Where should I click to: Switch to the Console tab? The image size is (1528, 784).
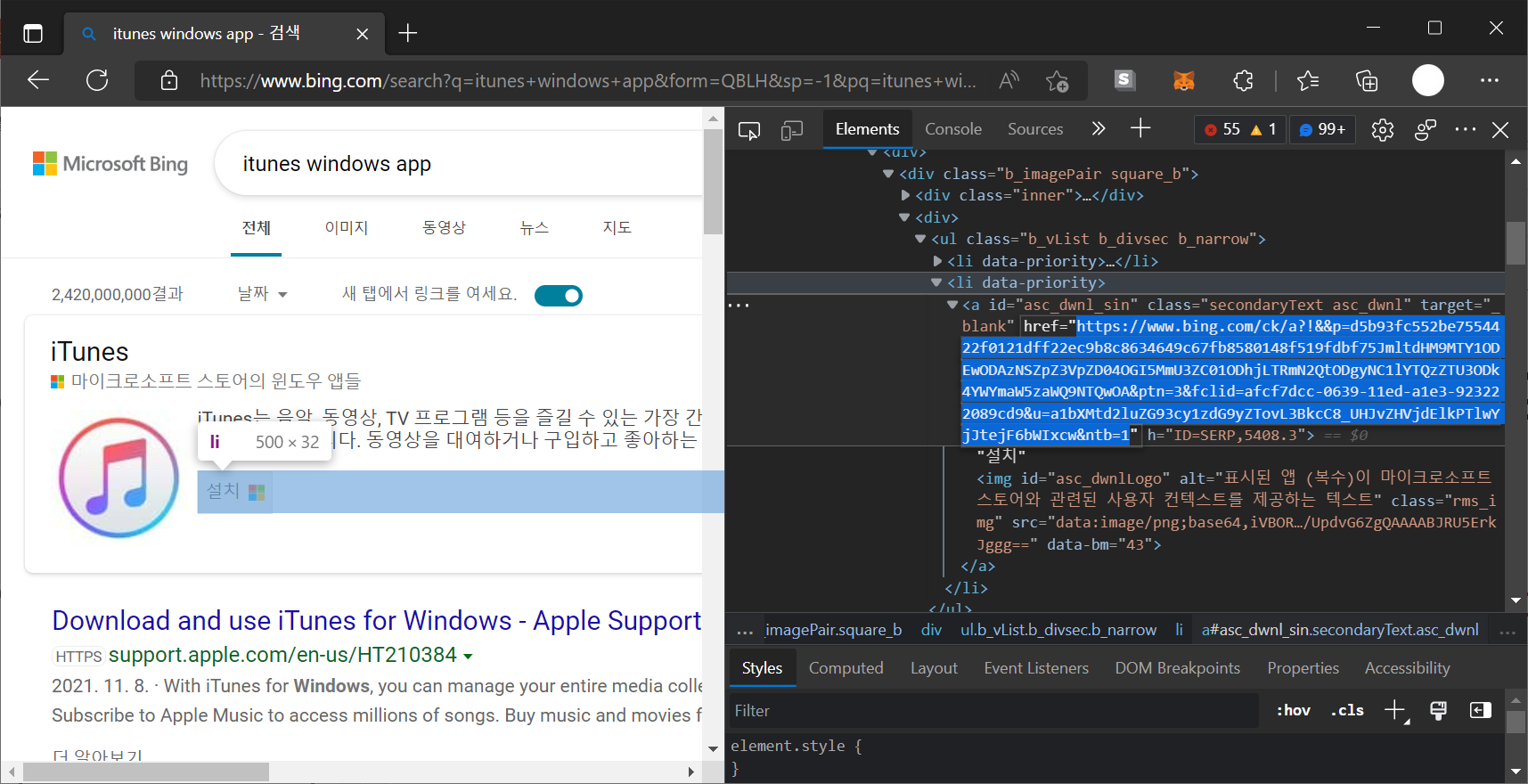[953, 129]
